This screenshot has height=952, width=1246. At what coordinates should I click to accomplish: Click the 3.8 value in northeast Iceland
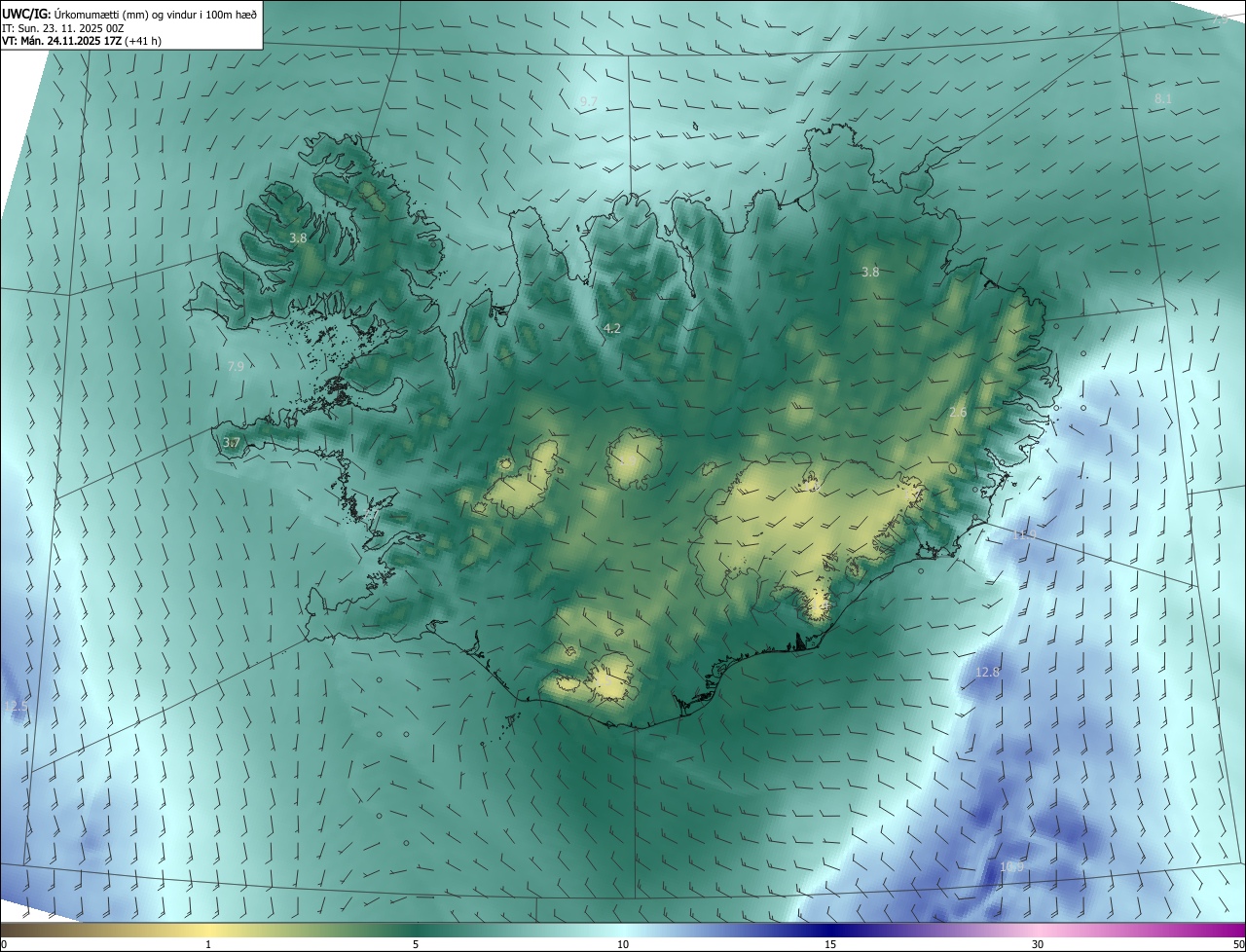tap(870, 273)
